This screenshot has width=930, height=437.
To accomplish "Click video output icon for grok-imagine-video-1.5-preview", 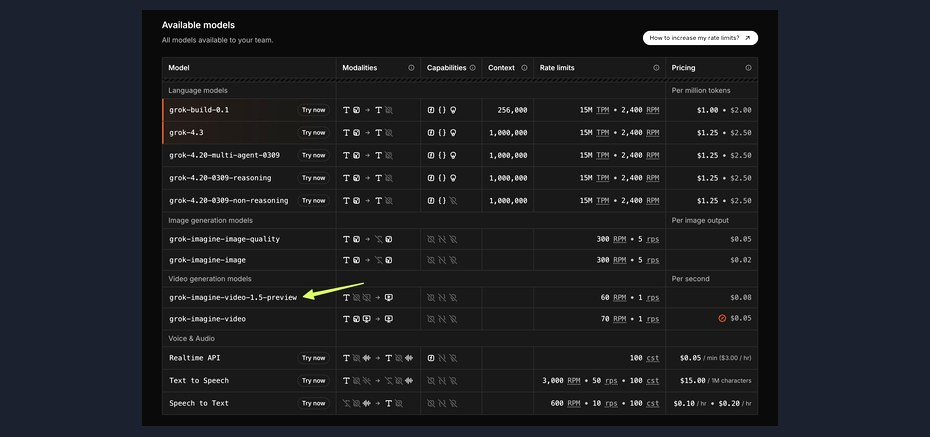I will point(389,298).
